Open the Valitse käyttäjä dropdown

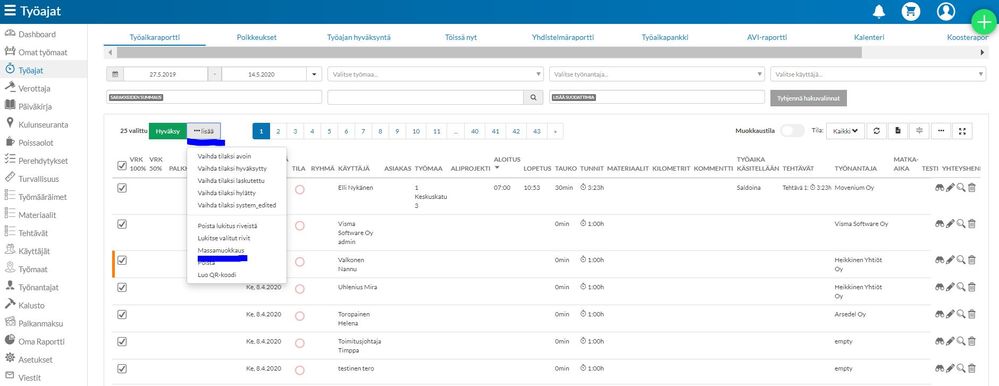click(878, 75)
